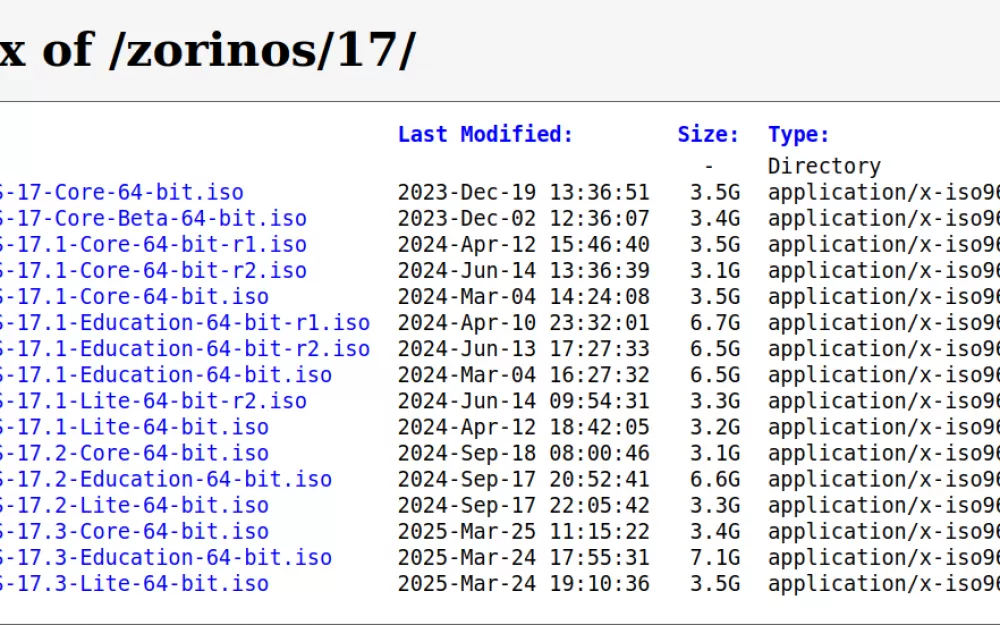Click date 2024-Sep-17 20:52:41
This screenshot has height=625, width=1000.
tap(524, 480)
